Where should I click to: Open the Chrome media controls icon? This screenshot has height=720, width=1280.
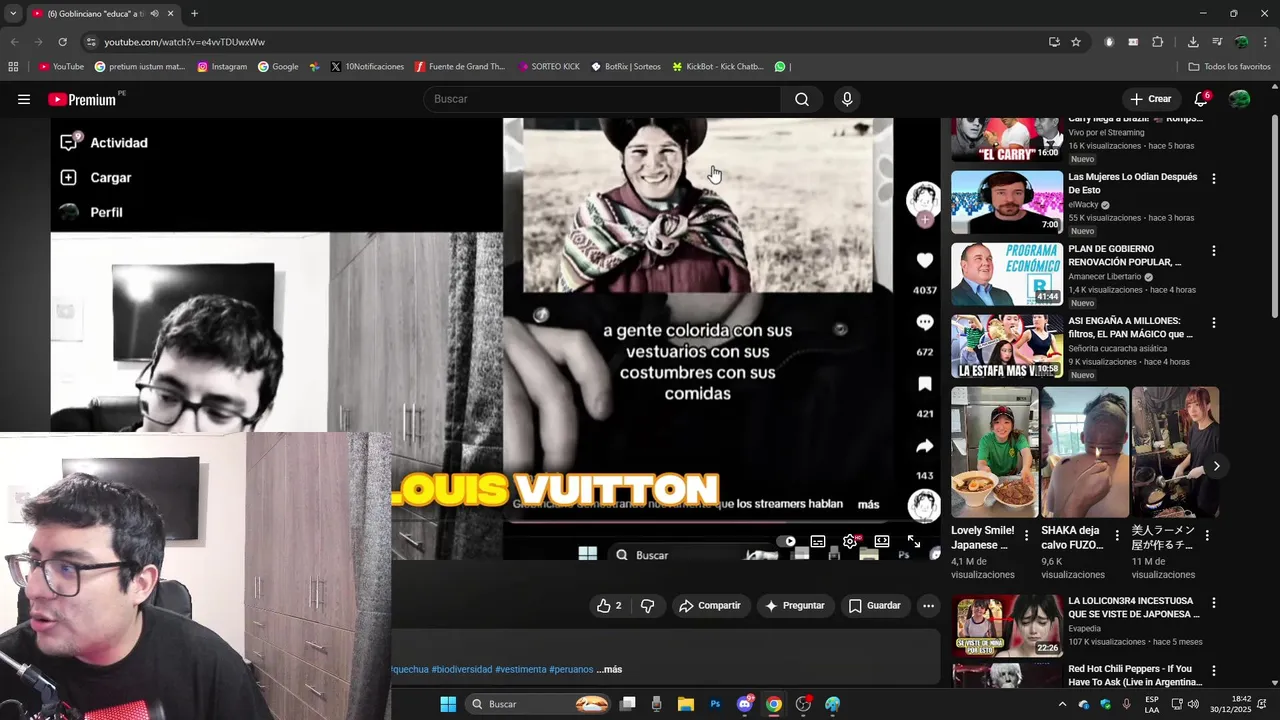pos(1217,42)
